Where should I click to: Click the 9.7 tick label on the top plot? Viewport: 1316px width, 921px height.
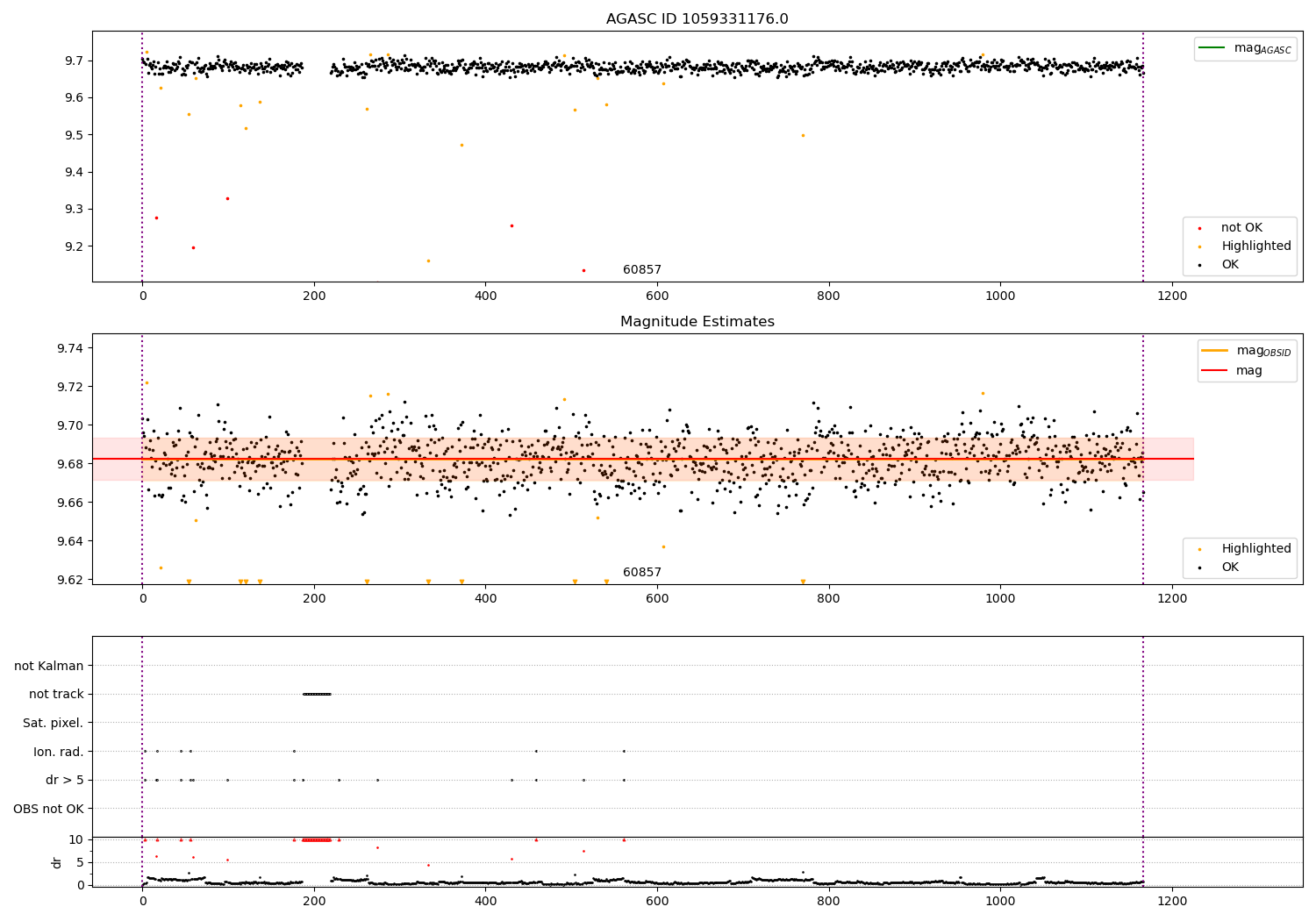coord(74,61)
